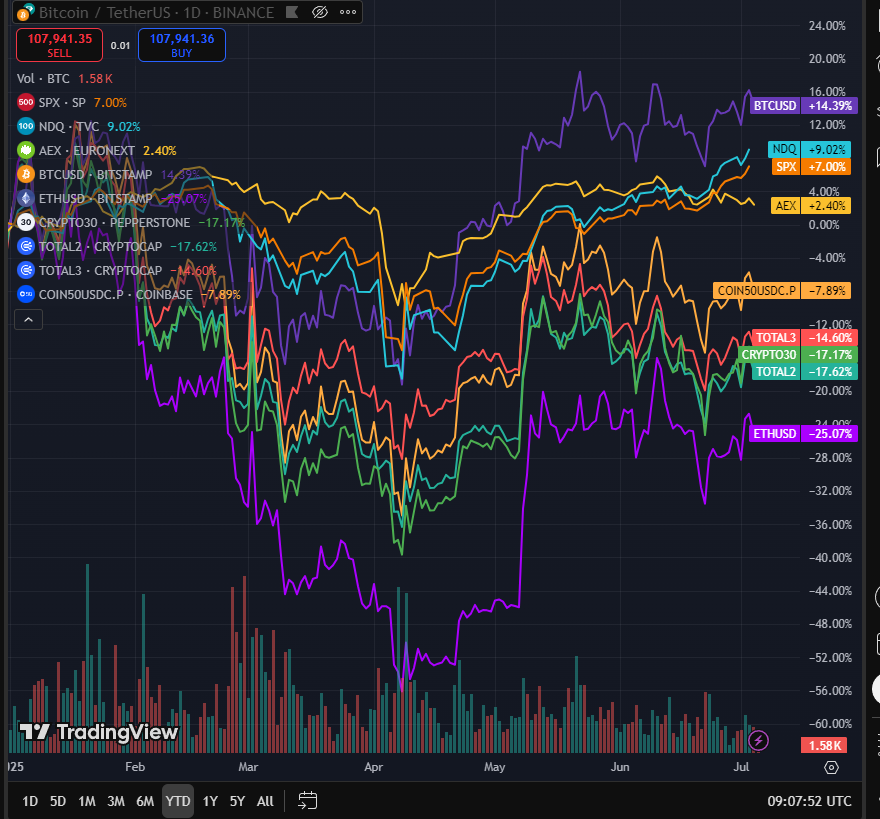Switch to the 1M time range

point(87,801)
